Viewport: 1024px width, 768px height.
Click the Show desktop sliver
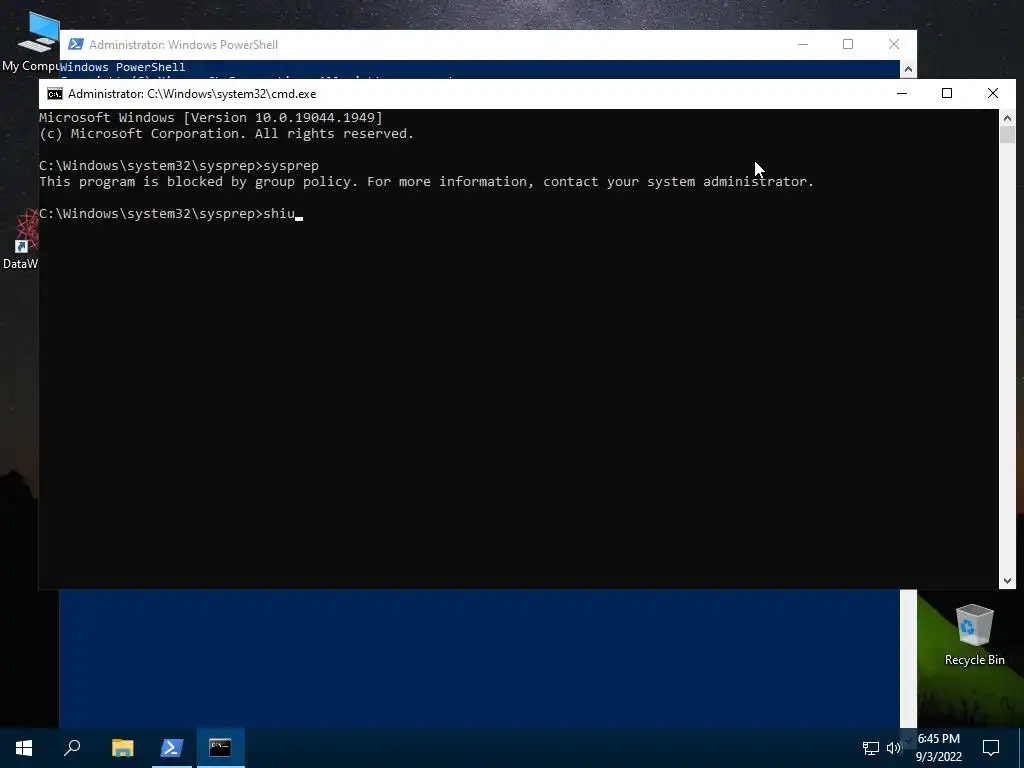pyautogui.click(x=1021, y=748)
